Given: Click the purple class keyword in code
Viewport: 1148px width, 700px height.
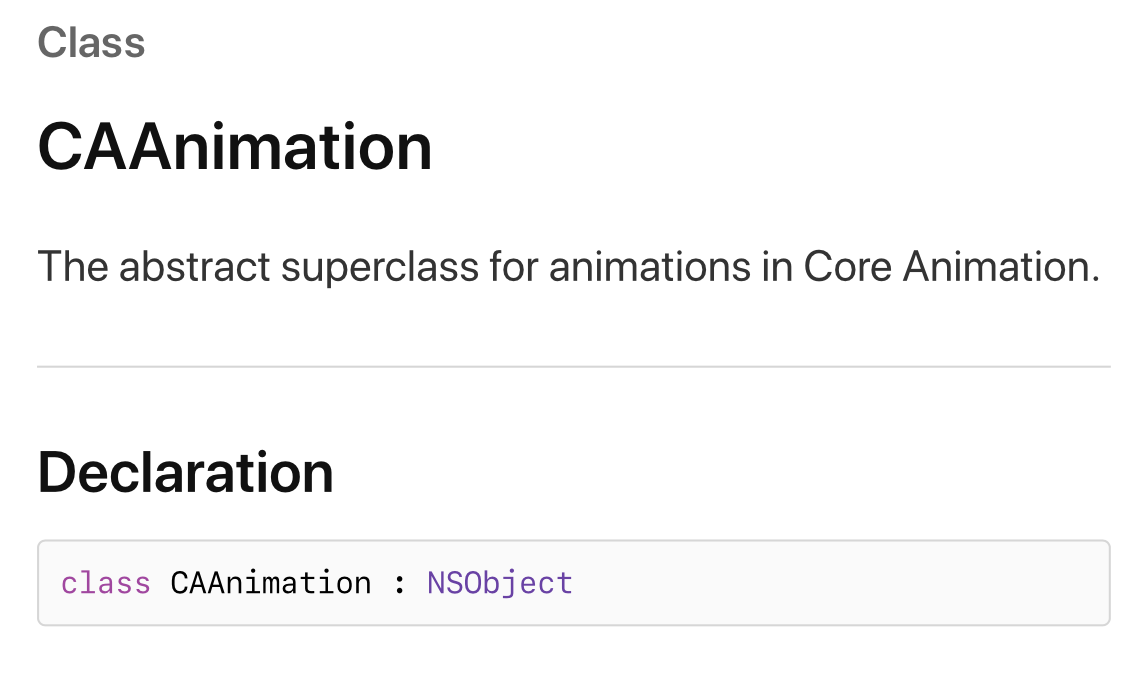Looking at the screenshot, I should click(105, 582).
